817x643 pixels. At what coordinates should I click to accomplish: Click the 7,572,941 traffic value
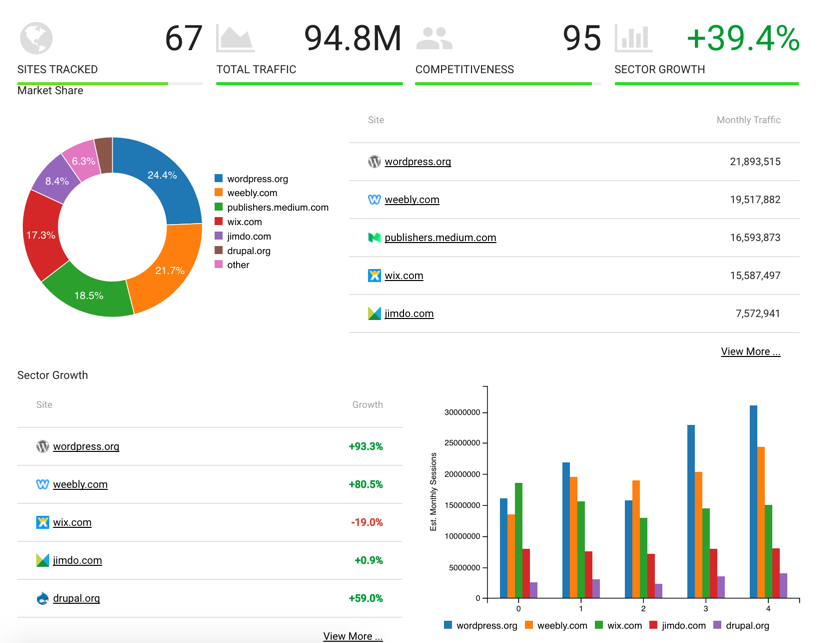758,313
